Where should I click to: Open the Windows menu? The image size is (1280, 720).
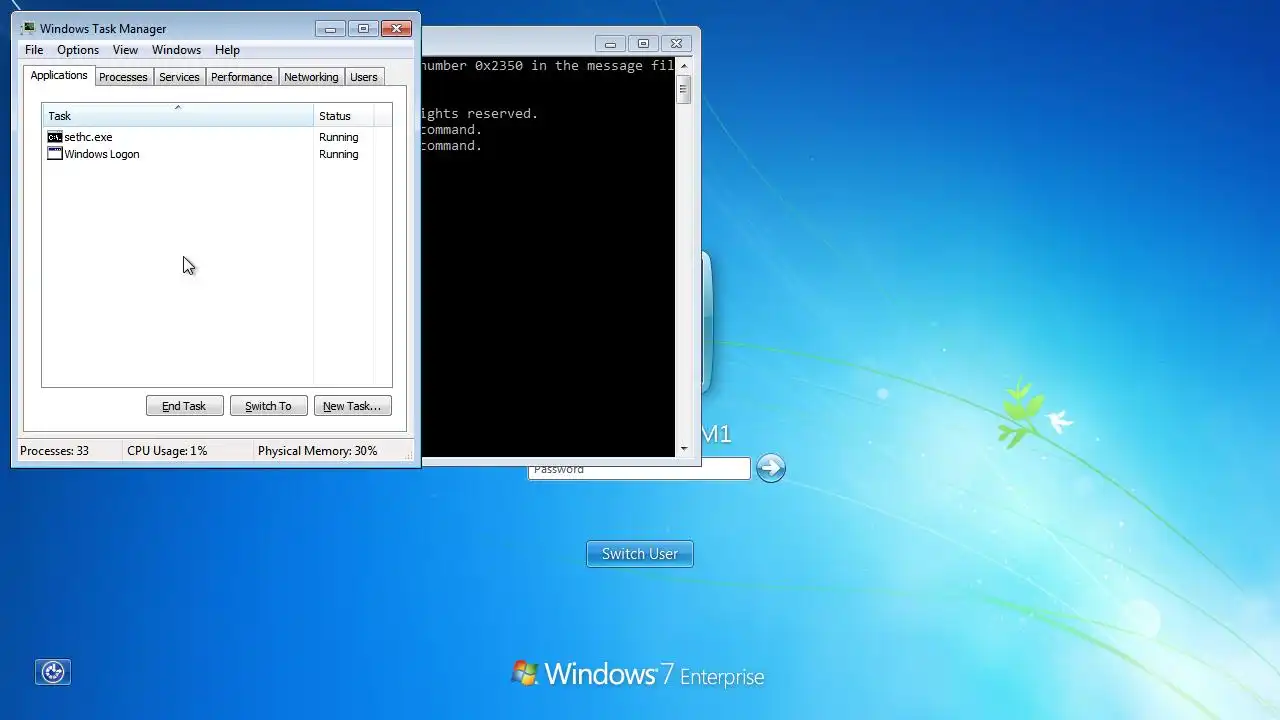click(176, 50)
